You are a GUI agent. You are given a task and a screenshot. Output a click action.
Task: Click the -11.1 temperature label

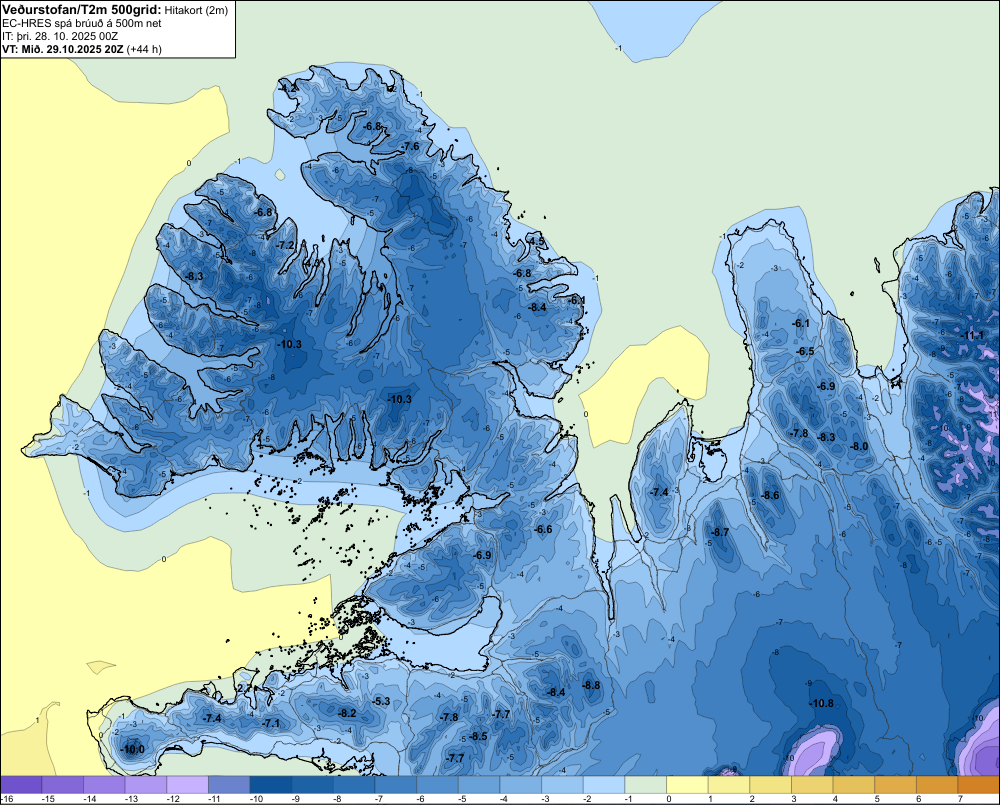(x=973, y=336)
